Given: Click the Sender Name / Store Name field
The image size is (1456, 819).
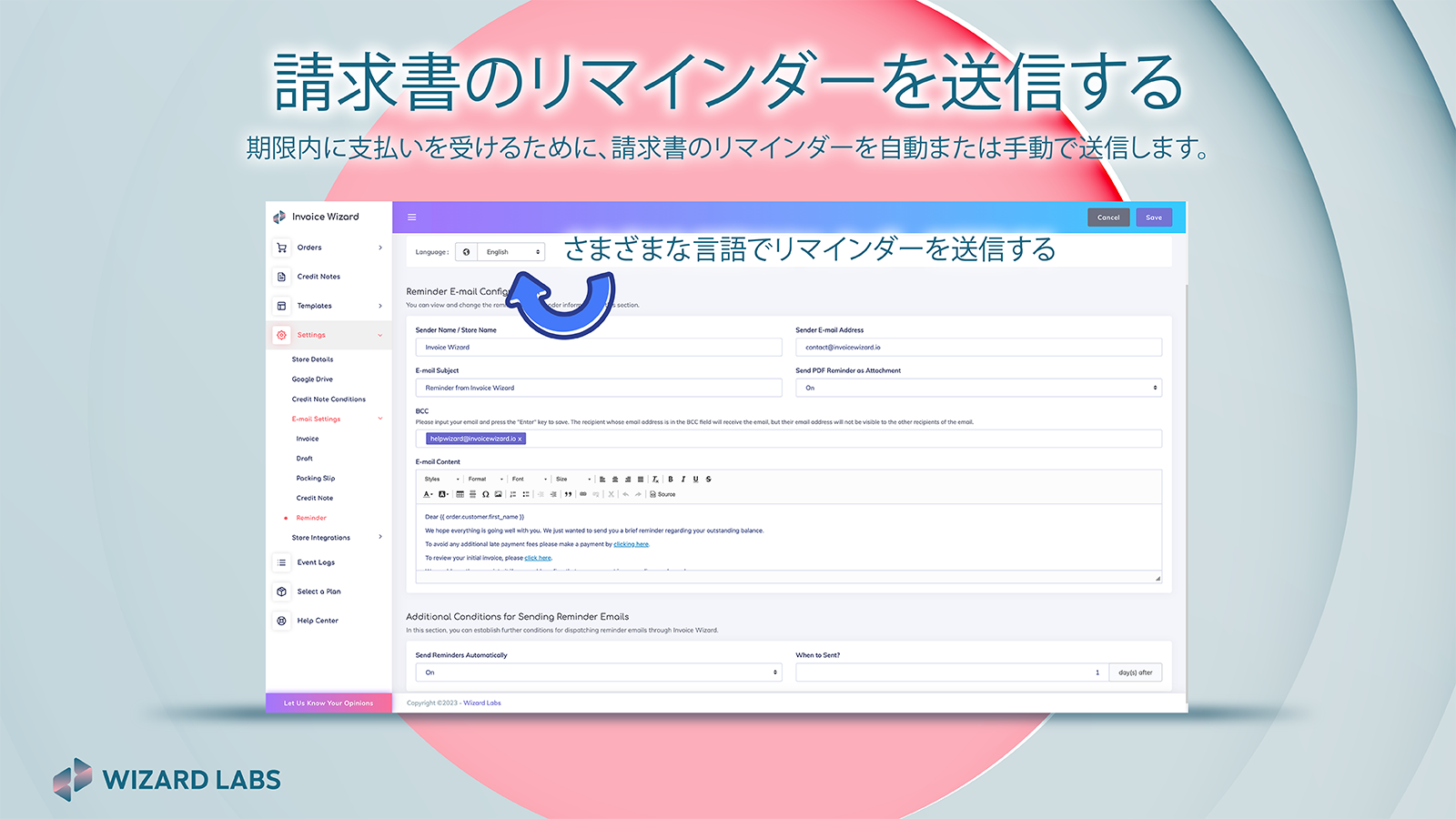Looking at the screenshot, I should point(599,347).
